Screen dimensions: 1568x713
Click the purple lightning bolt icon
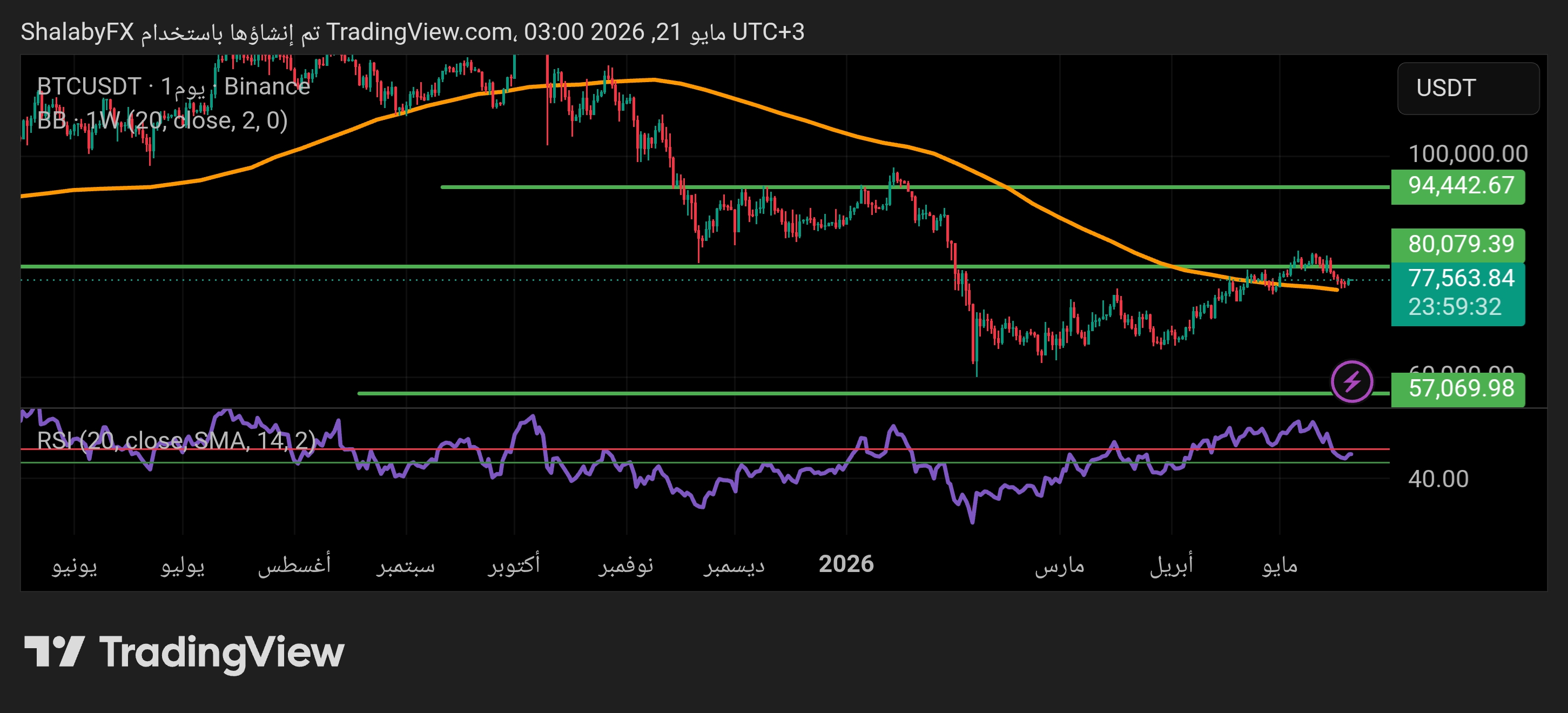pyautogui.click(x=1351, y=382)
